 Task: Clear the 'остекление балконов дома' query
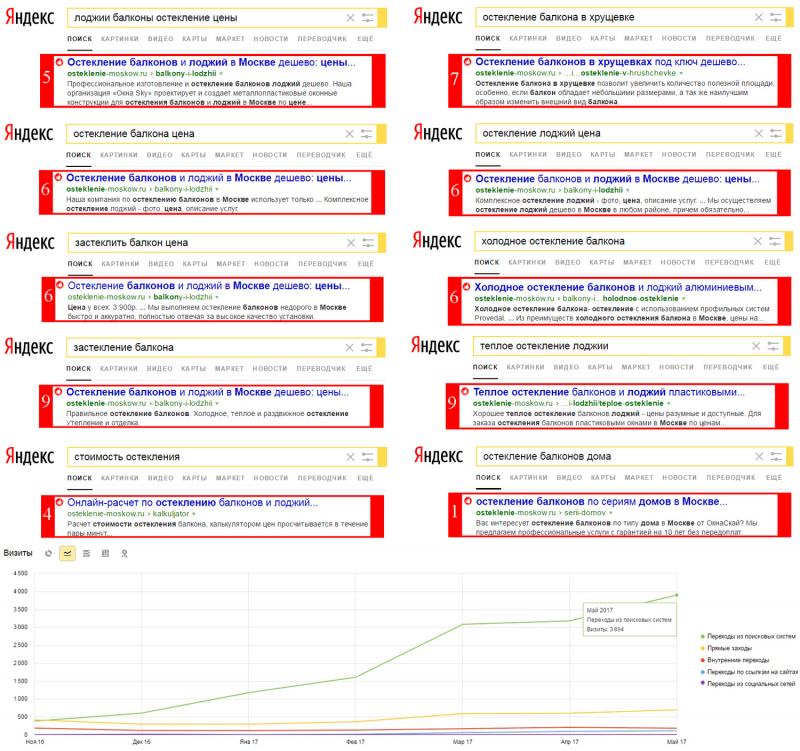[x=759, y=456]
